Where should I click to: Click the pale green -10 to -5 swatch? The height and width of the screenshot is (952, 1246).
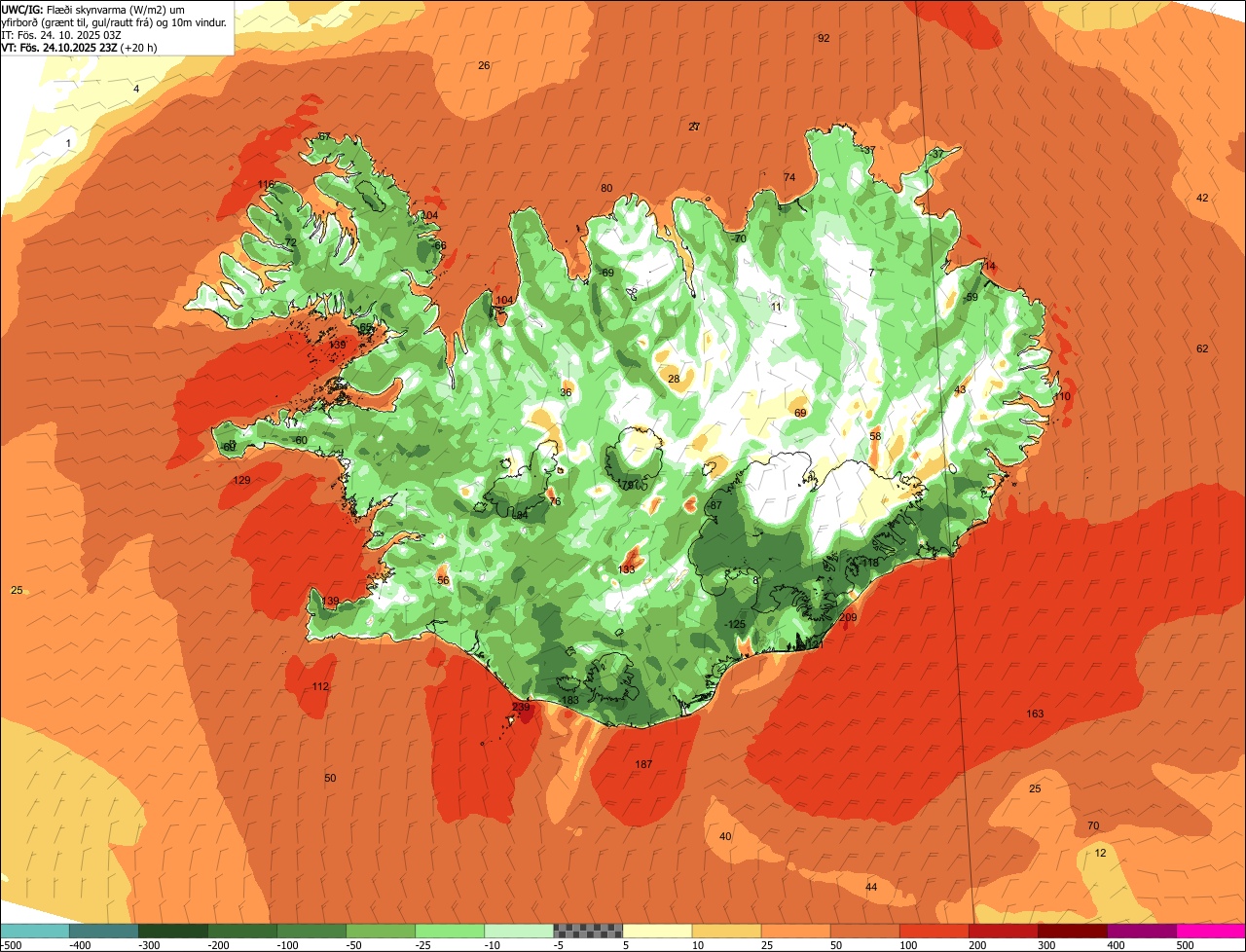tap(519, 931)
